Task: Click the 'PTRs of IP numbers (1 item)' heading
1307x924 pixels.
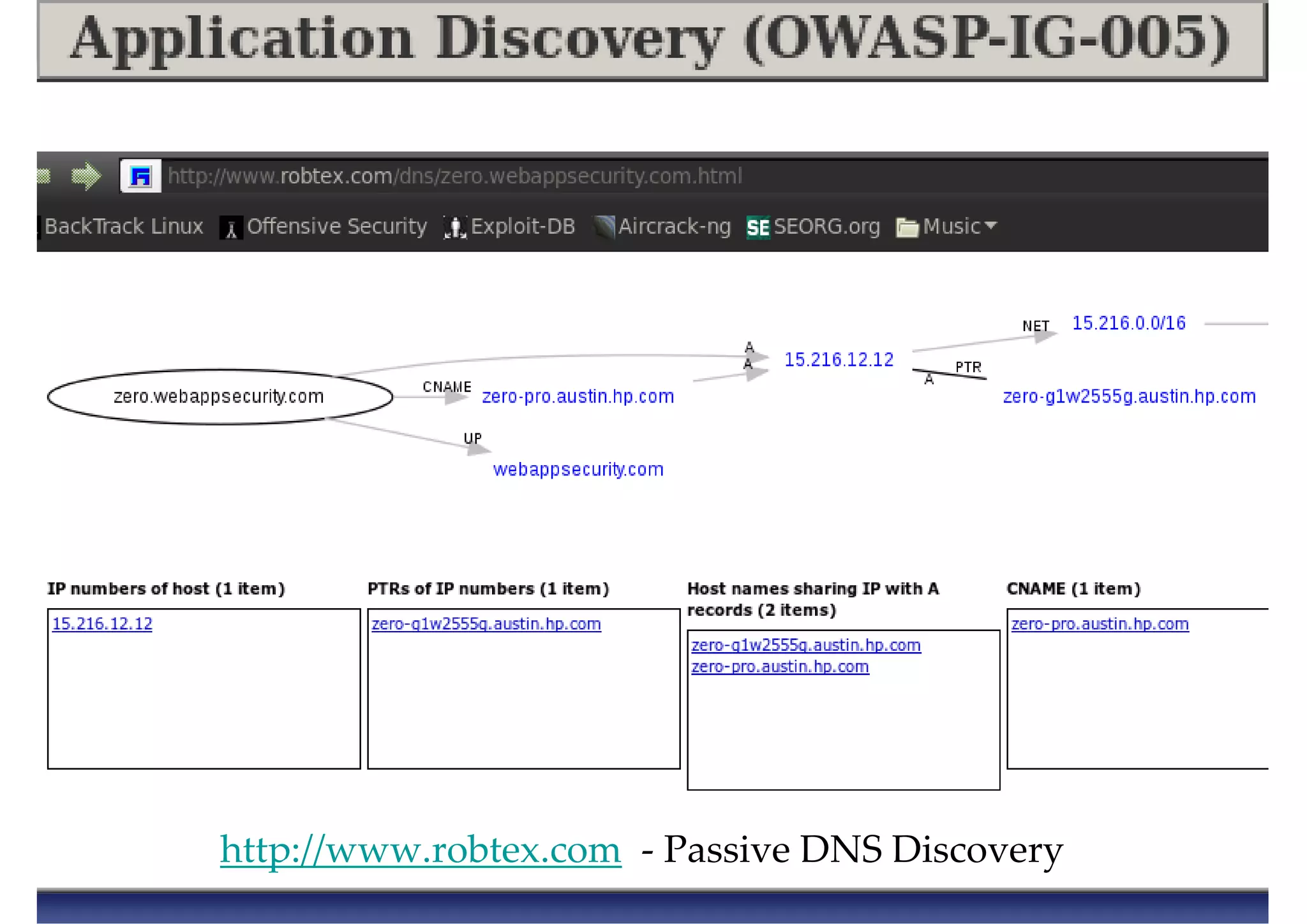Action: pos(488,589)
